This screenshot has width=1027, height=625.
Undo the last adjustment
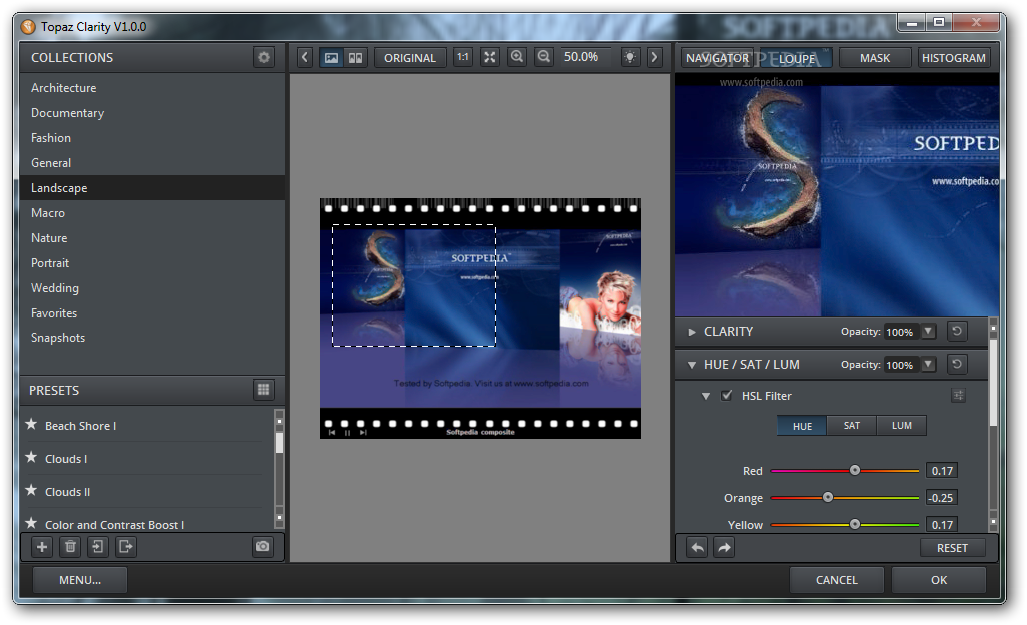tap(698, 548)
